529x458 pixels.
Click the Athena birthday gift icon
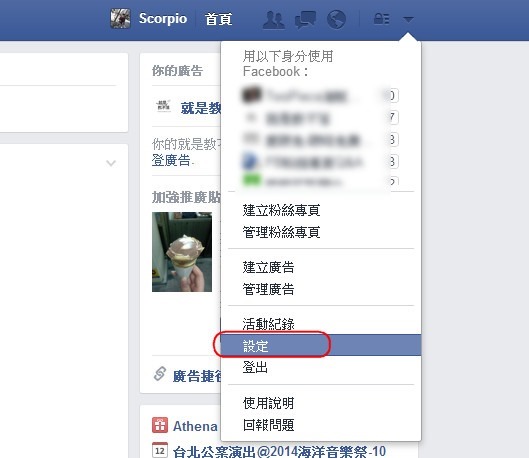pyautogui.click(x=160, y=425)
